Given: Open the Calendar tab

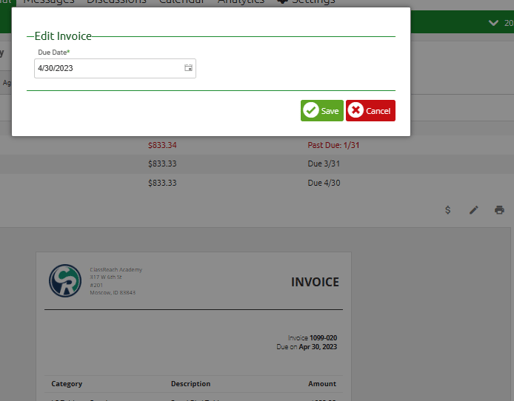Looking at the screenshot, I should pyautogui.click(x=182, y=2).
